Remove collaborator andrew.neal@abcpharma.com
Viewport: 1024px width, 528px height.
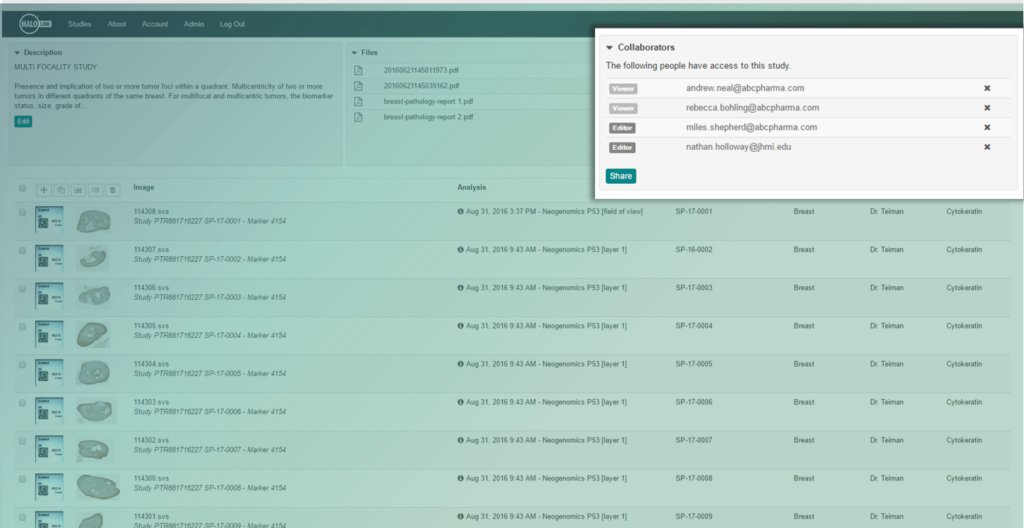pos(987,88)
